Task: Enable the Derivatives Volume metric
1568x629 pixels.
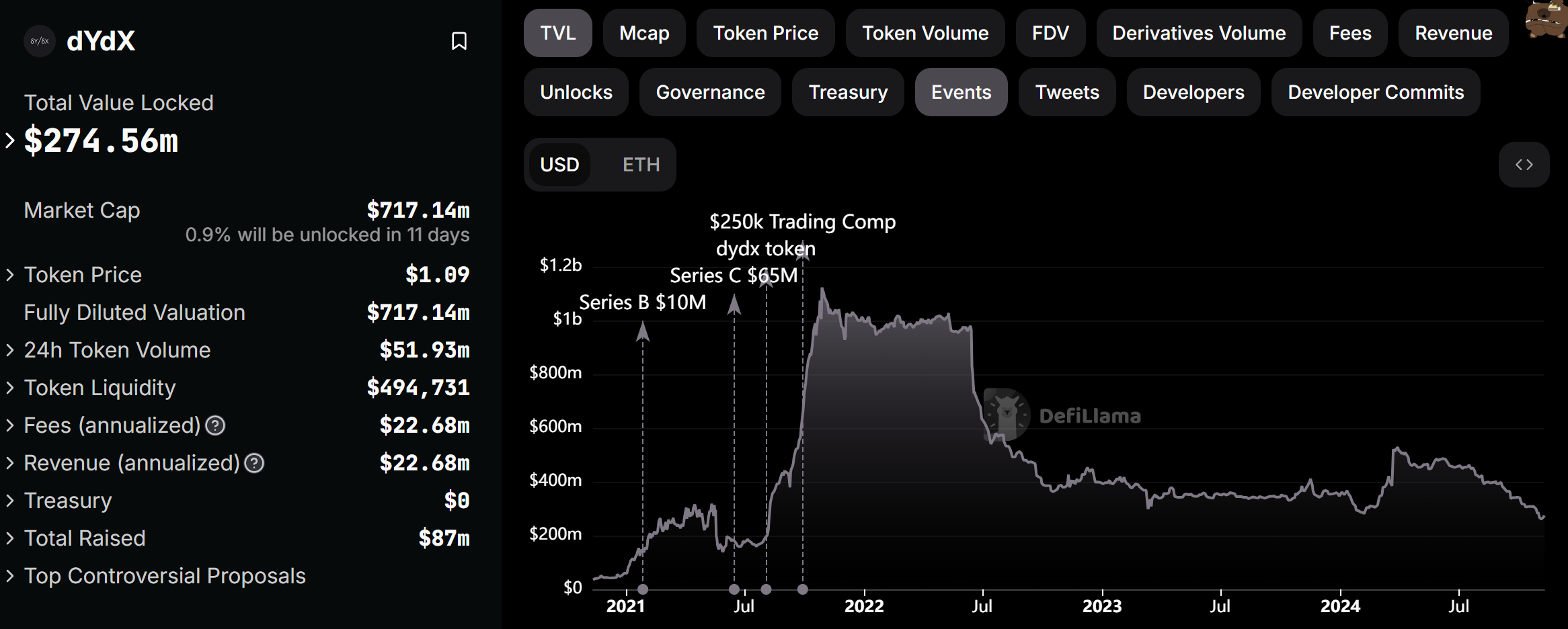Action: pos(1199,33)
